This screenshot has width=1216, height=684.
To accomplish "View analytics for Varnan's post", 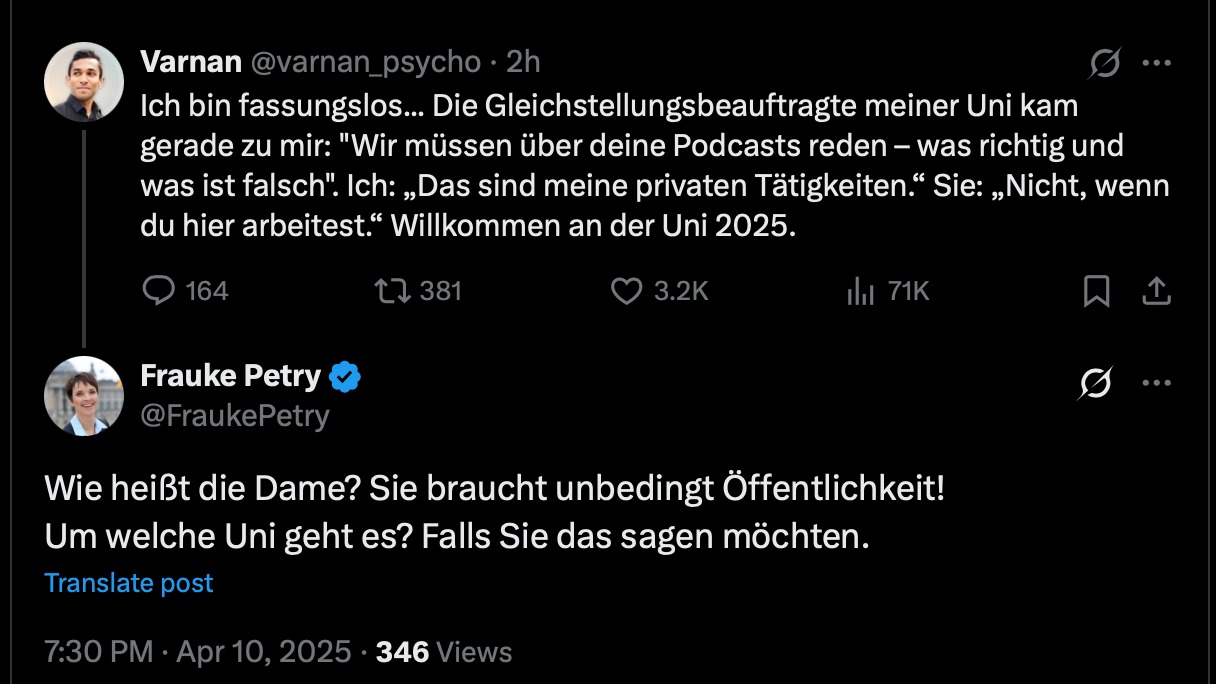I will (861, 290).
